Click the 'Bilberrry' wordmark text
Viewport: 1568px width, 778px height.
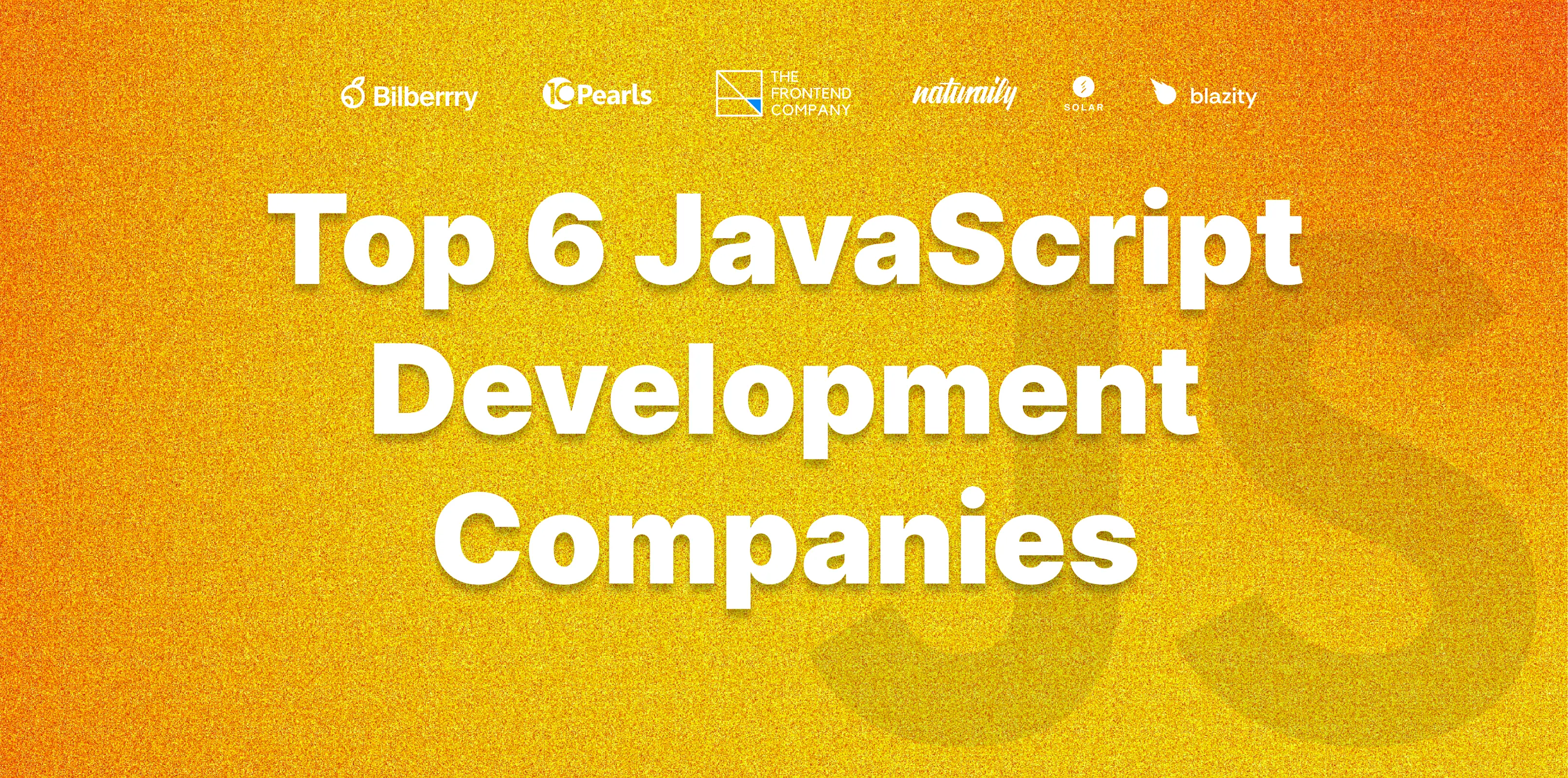(425, 97)
